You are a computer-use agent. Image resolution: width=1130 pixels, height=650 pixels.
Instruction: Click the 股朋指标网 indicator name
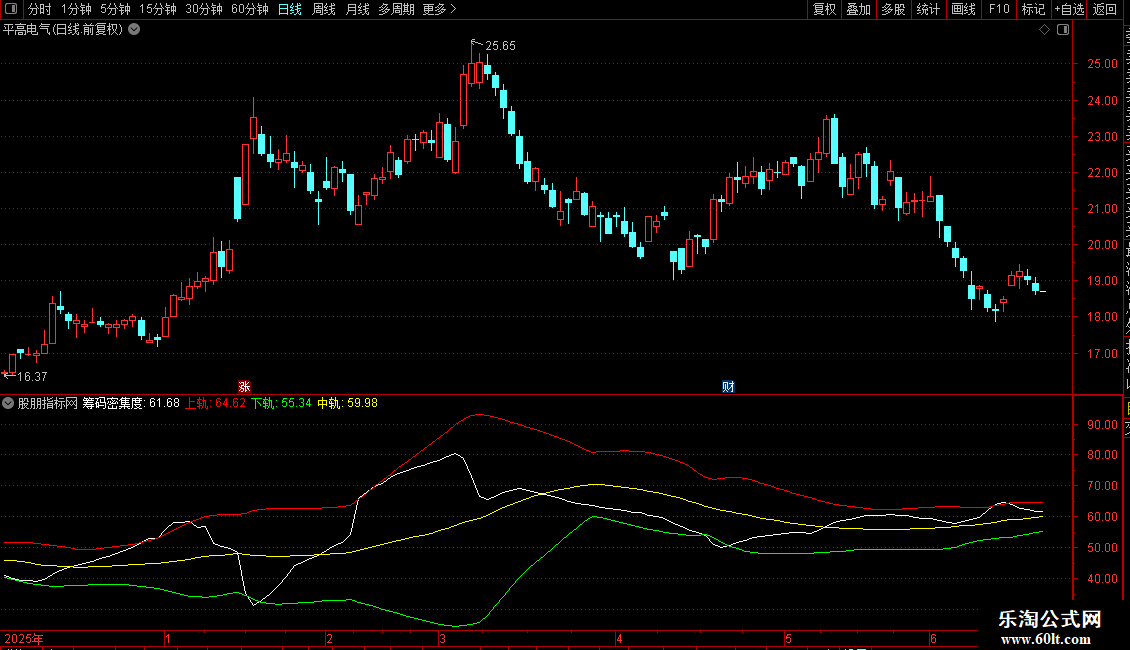[48, 404]
